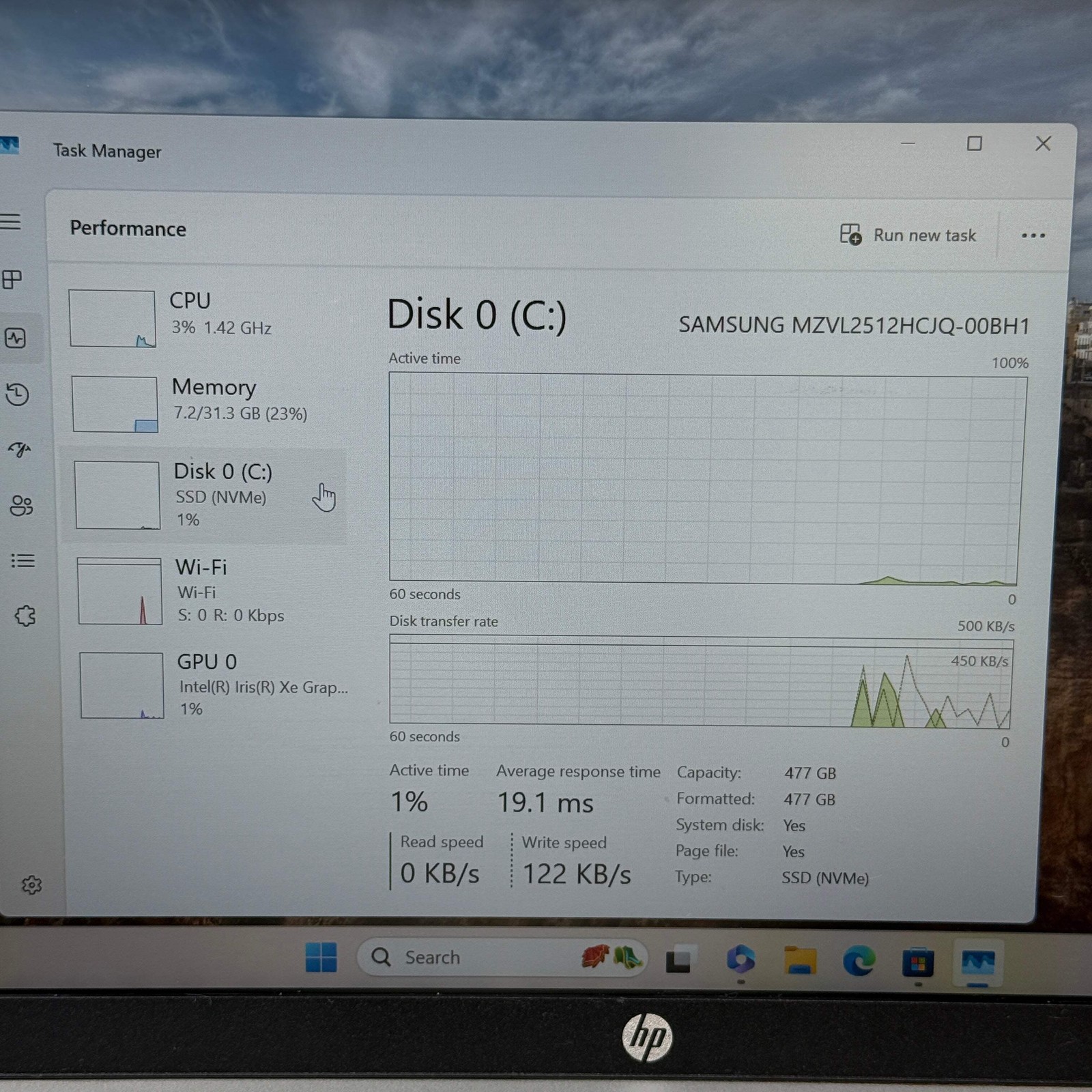Select GPU 0 performance item
The height and width of the screenshot is (1092, 1092).
pyautogui.click(x=213, y=685)
